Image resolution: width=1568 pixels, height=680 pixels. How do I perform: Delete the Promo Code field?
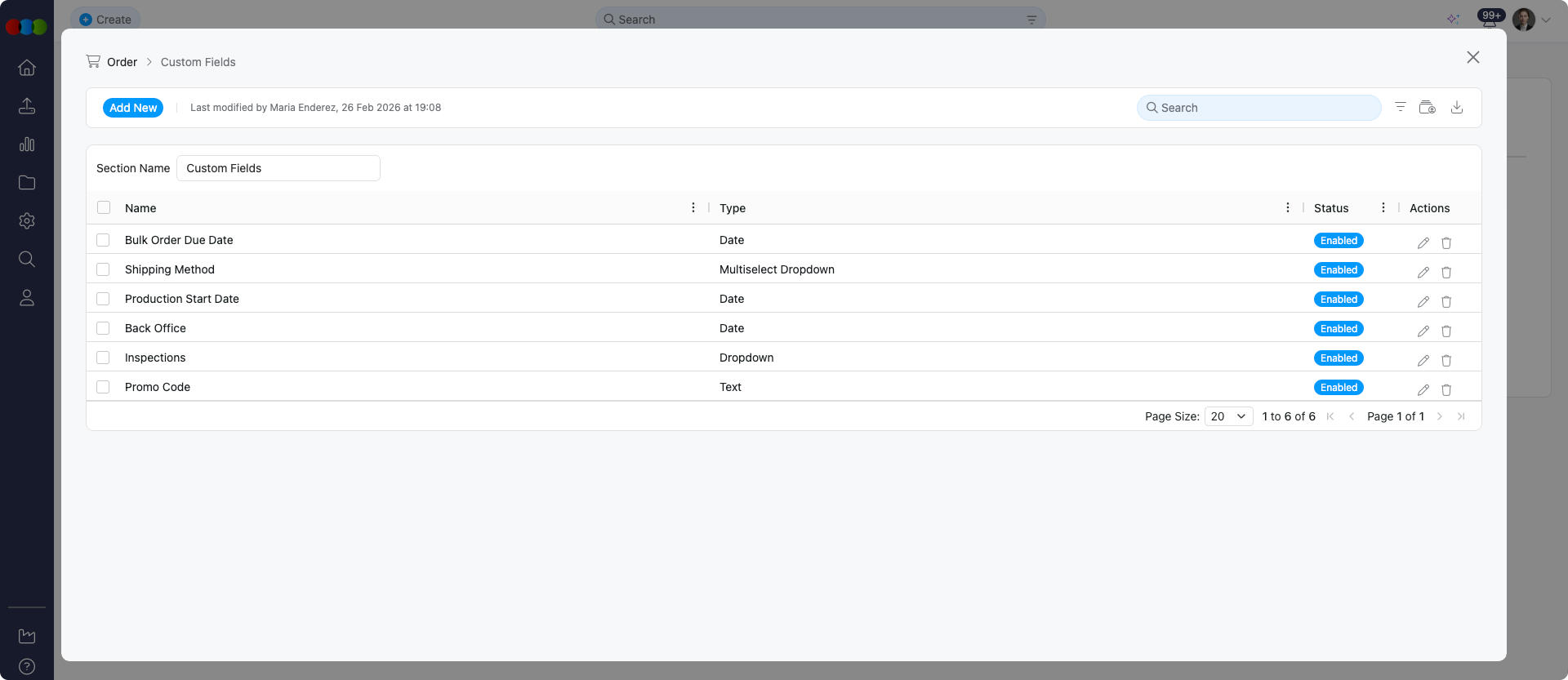tap(1446, 390)
